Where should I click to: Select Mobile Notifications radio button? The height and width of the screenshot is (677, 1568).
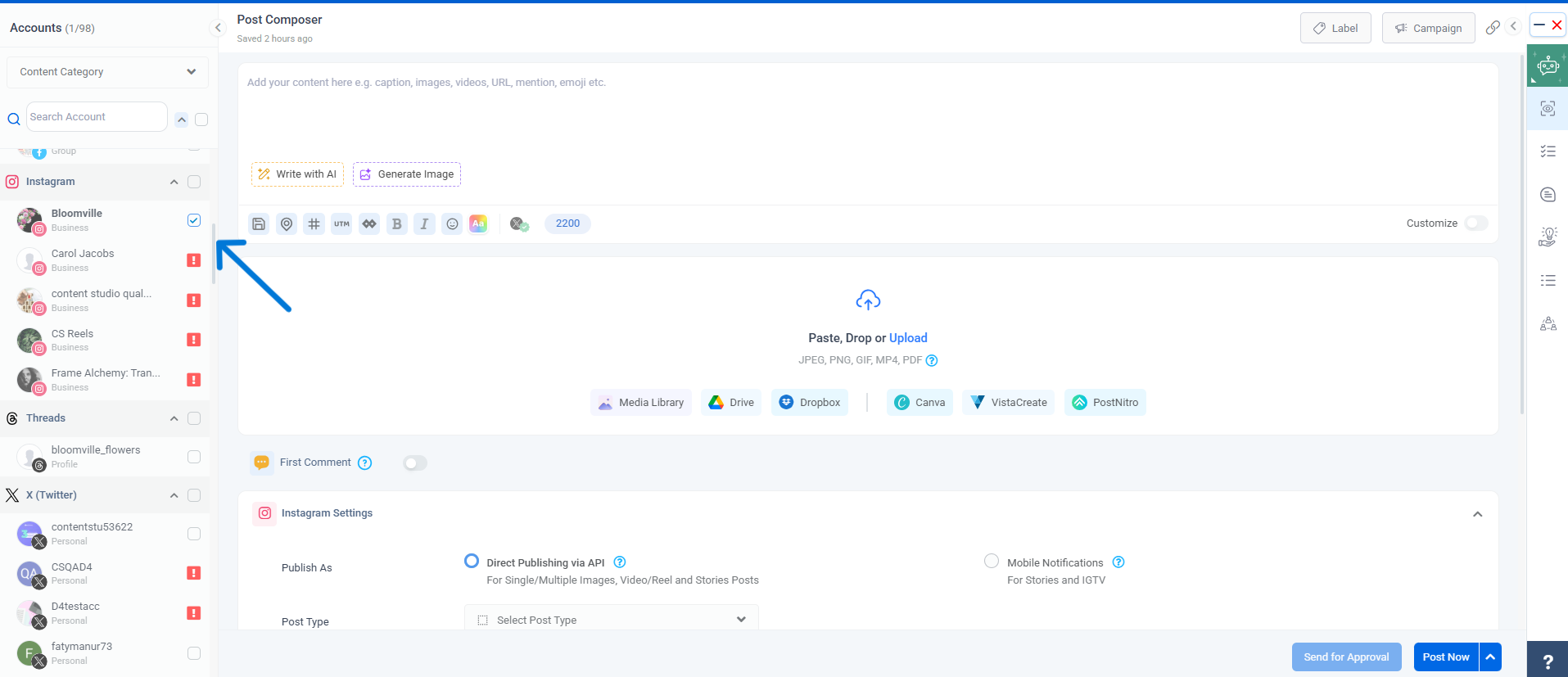(992, 562)
